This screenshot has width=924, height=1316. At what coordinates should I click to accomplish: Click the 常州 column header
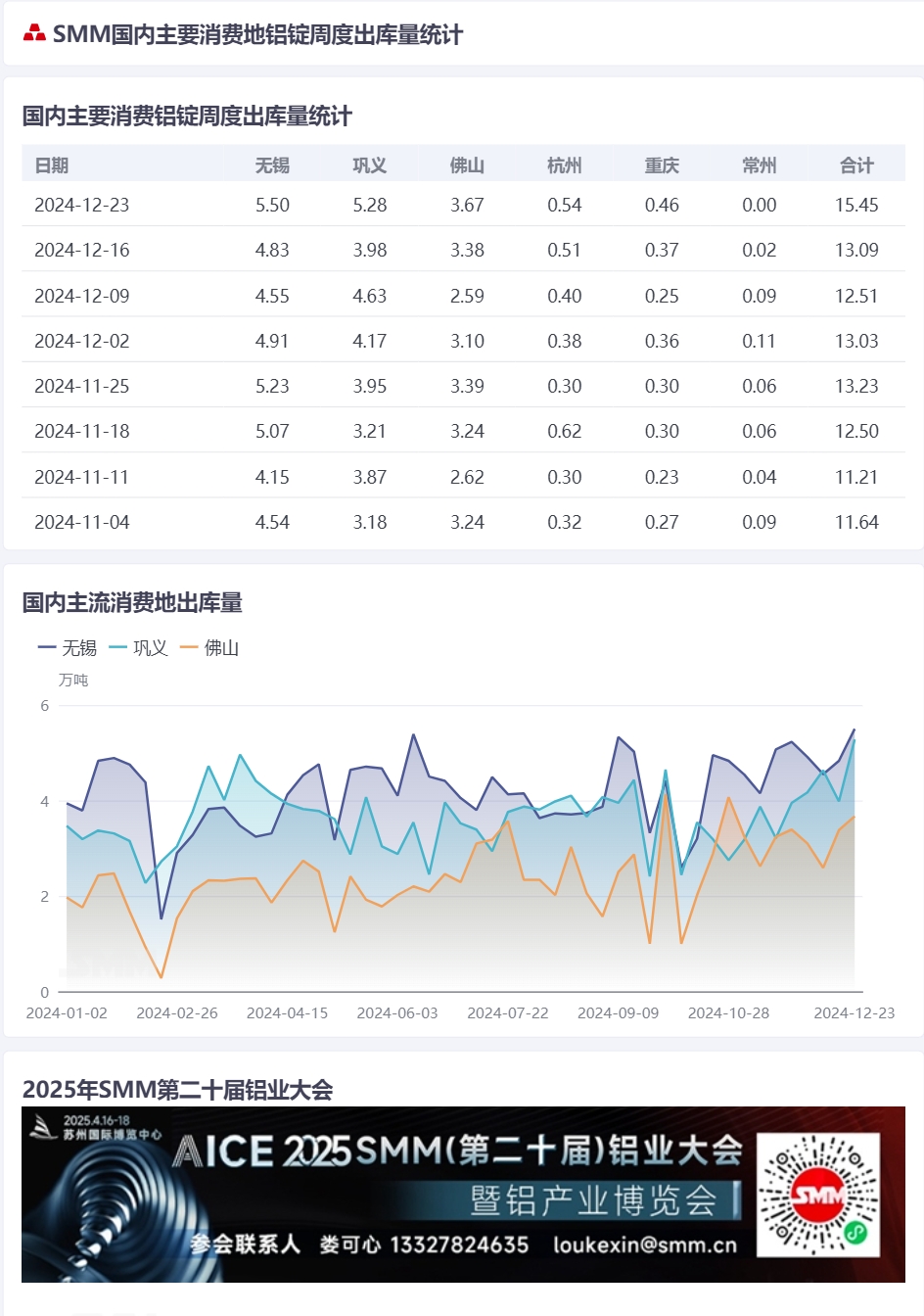[760, 165]
